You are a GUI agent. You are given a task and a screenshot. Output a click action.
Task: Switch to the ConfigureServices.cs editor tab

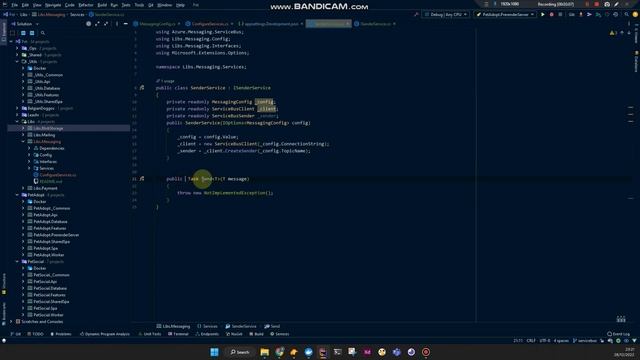[209, 24]
